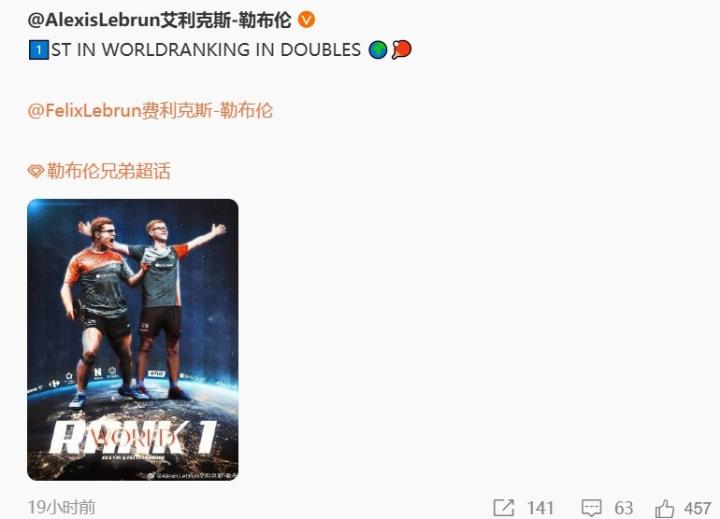Click the watermark on poster image
720x519 pixels.
point(193,476)
